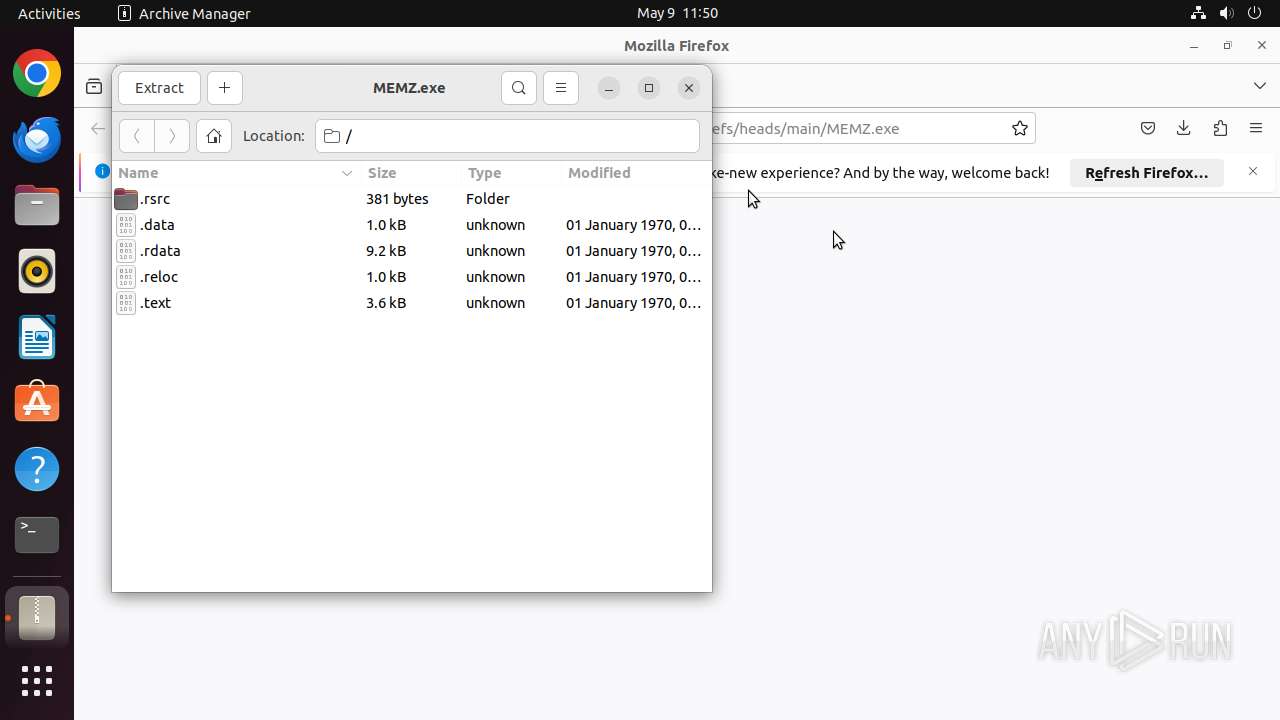1280x720 pixels.
Task: Open the Archive Manager hamburger menu
Action: 561,88
